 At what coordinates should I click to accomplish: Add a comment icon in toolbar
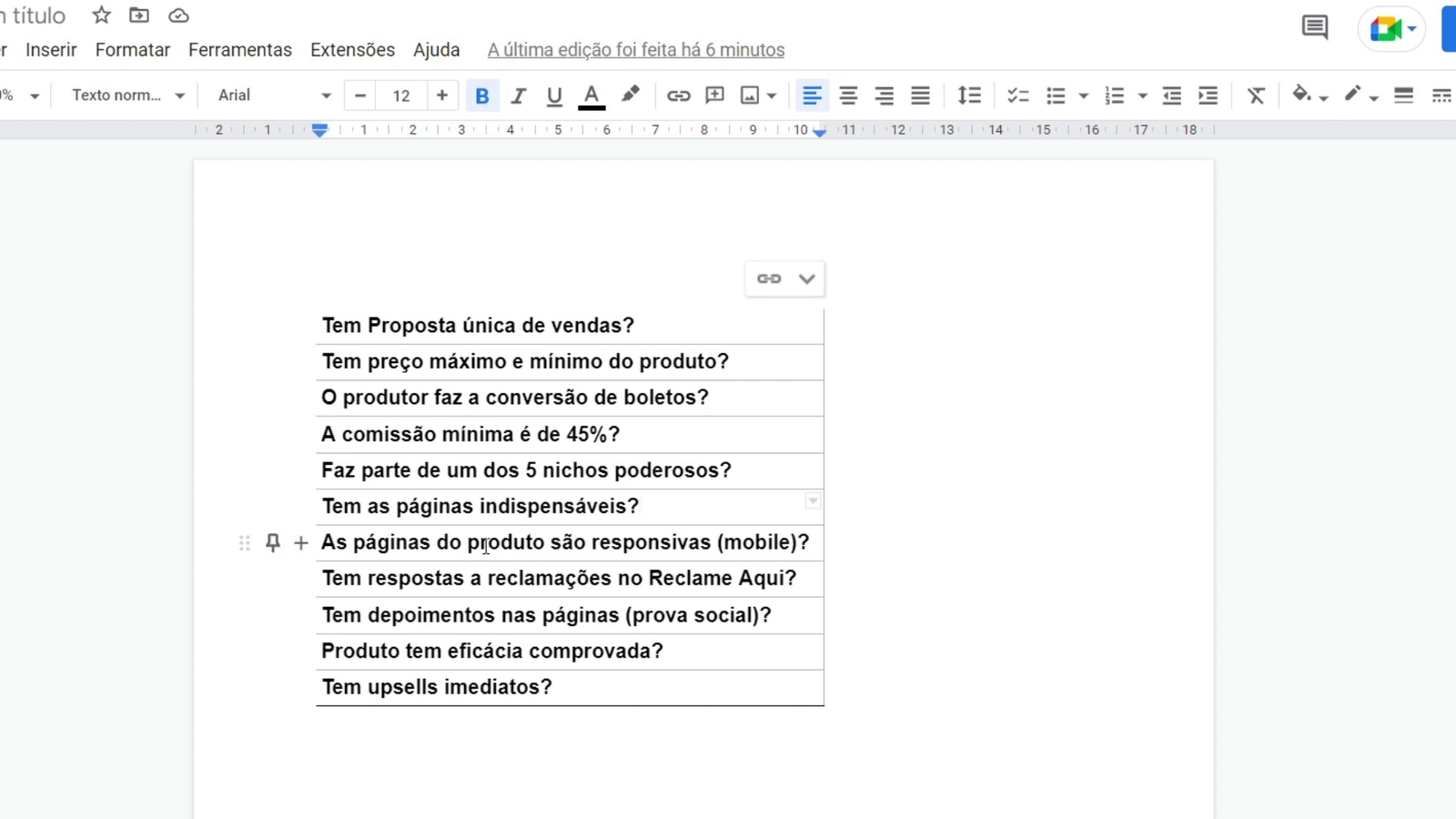[715, 96]
